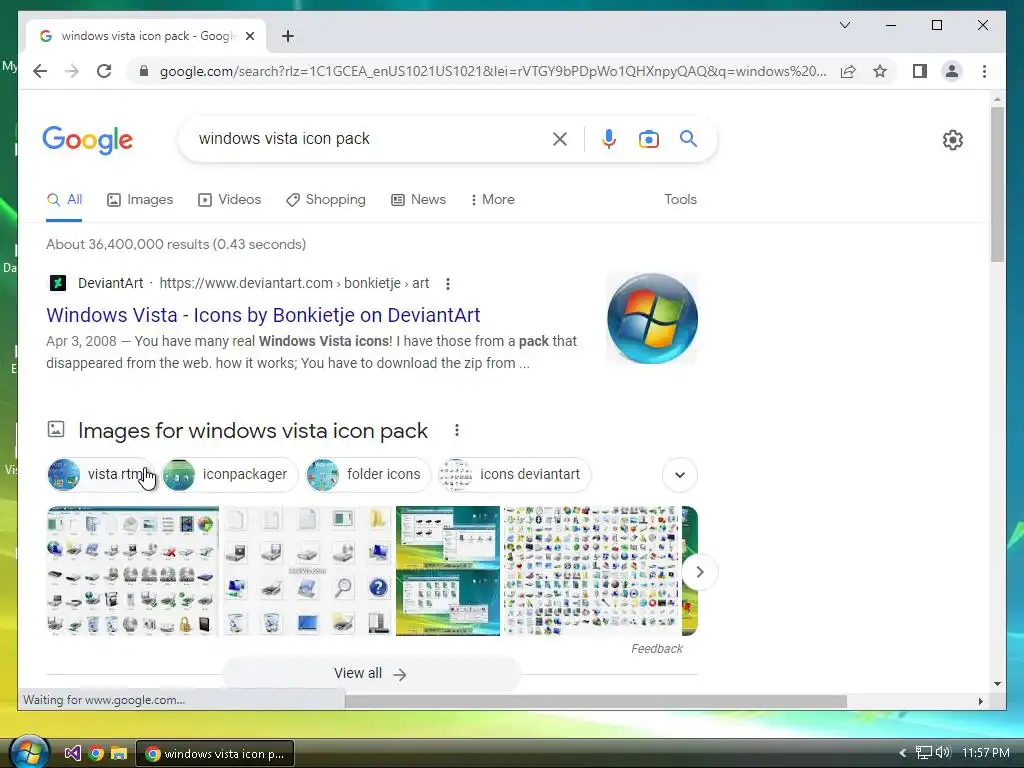Search by image with the camera icon
This screenshot has height=768, width=1024.
[648, 139]
